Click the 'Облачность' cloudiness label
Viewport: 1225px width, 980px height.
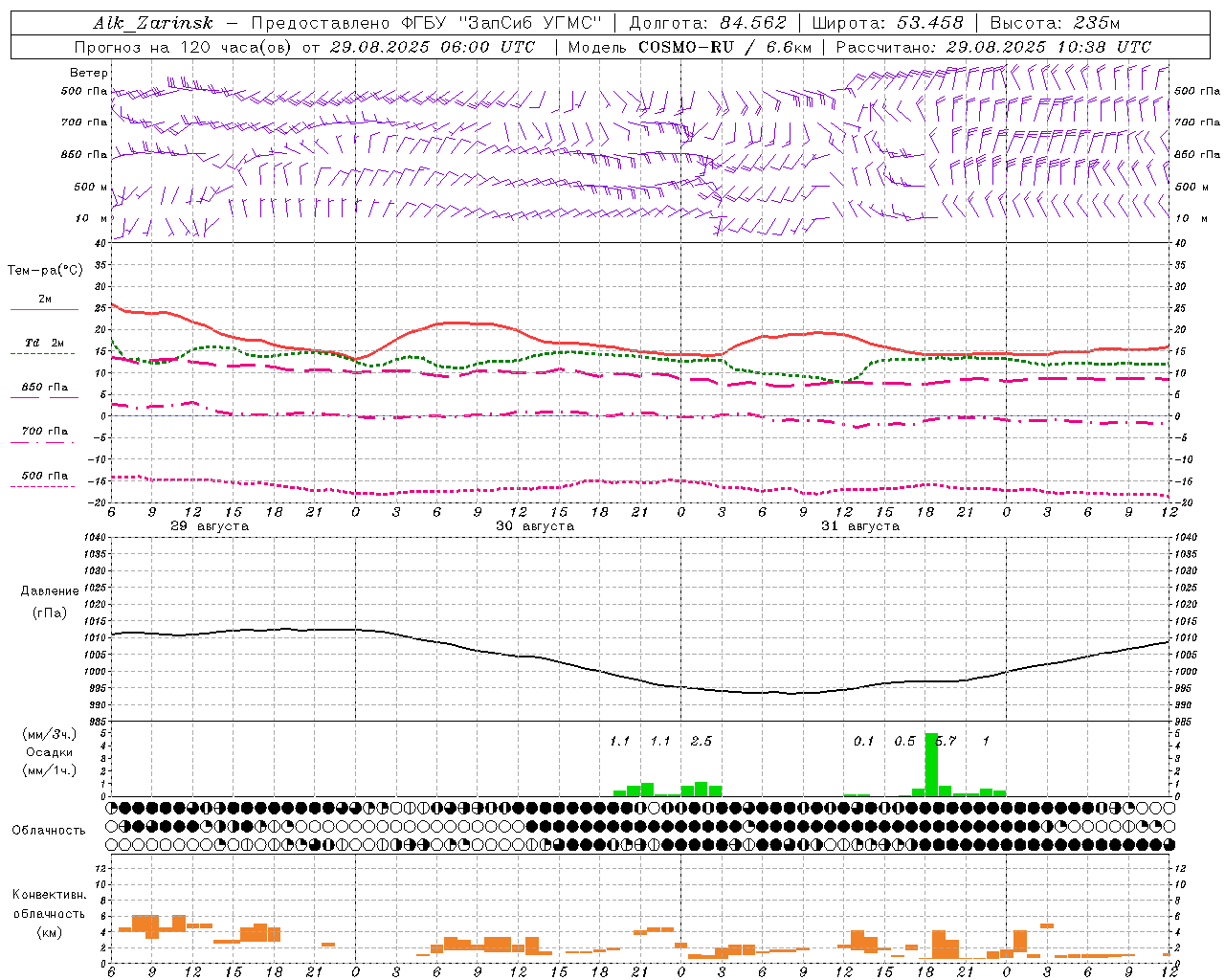point(49,830)
